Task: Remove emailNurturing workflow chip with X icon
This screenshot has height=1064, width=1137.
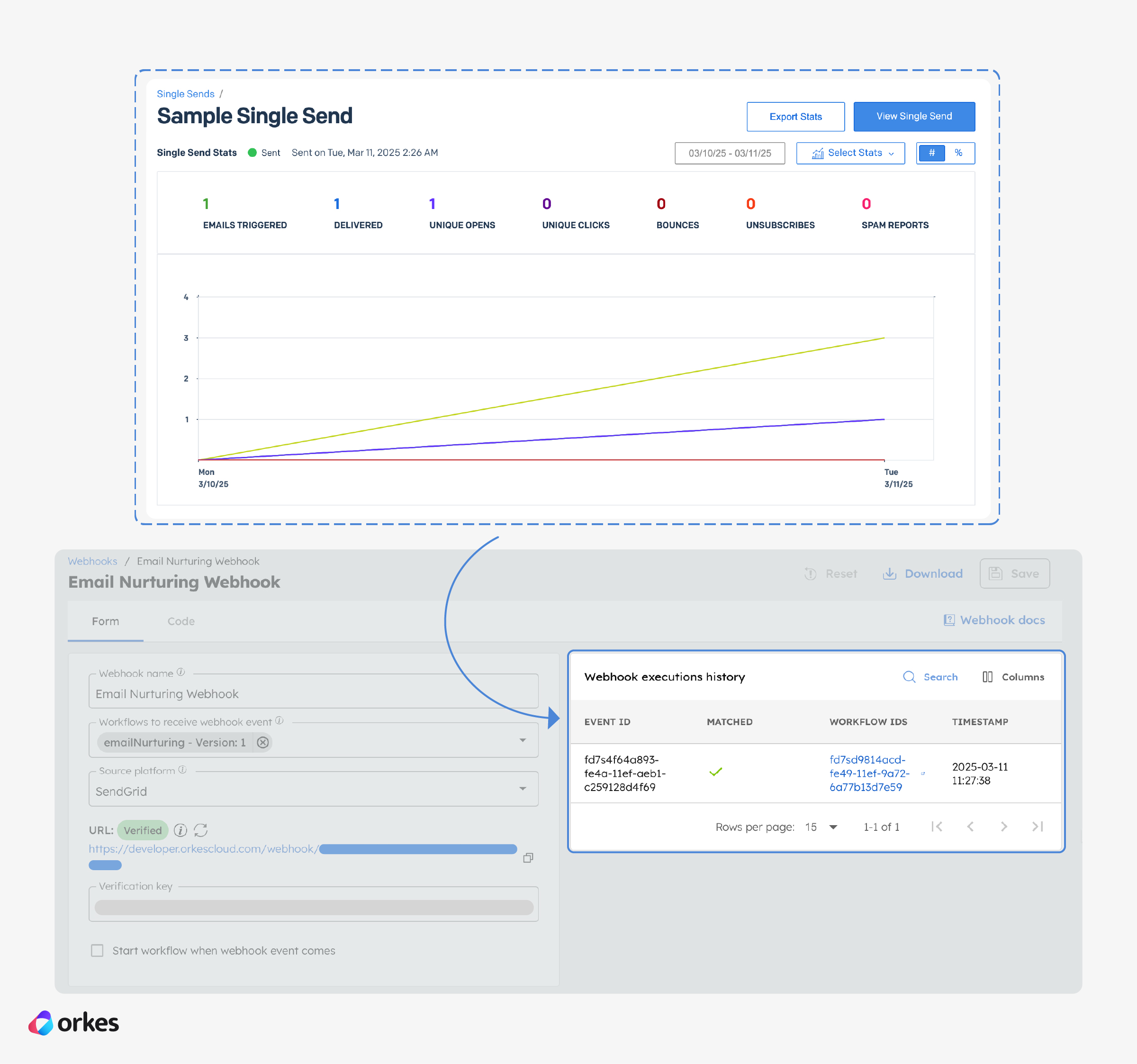Action: tap(262, 743)
